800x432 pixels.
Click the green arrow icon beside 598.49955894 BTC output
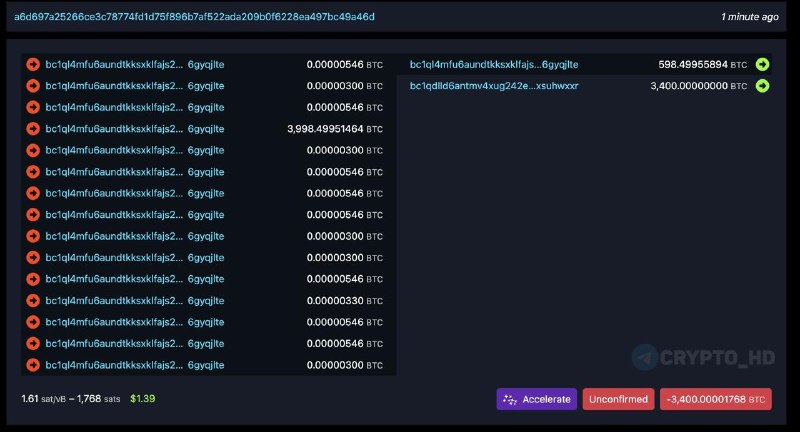[x=762, y=64]
